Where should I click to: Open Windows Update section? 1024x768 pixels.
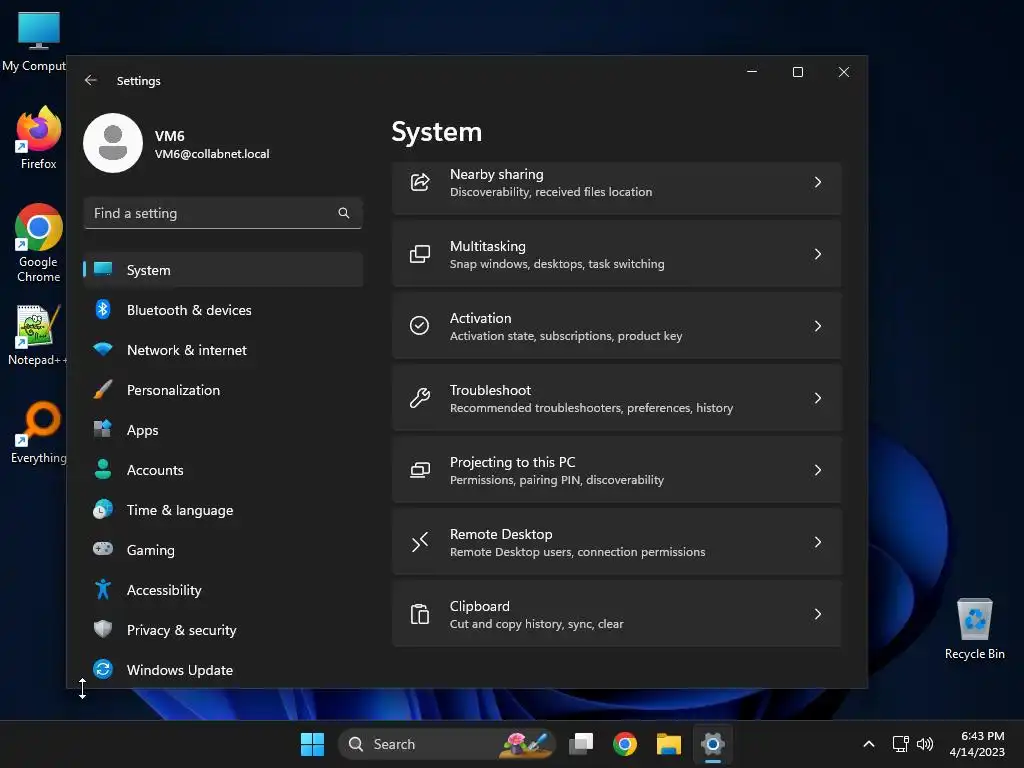[x=223, y=669]
